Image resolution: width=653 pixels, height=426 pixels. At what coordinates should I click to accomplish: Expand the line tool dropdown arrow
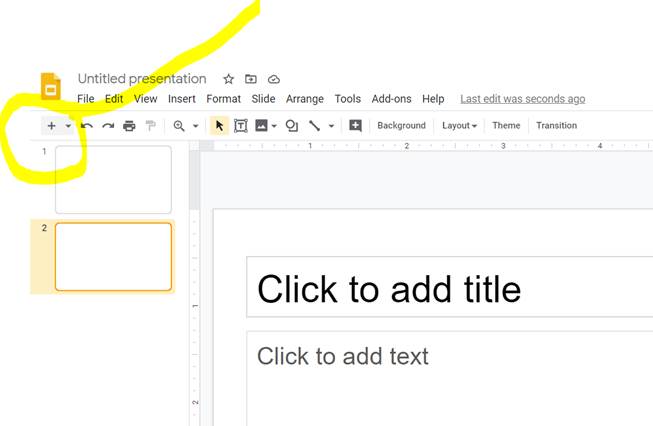pyautogui.click(x=331, y=126)
